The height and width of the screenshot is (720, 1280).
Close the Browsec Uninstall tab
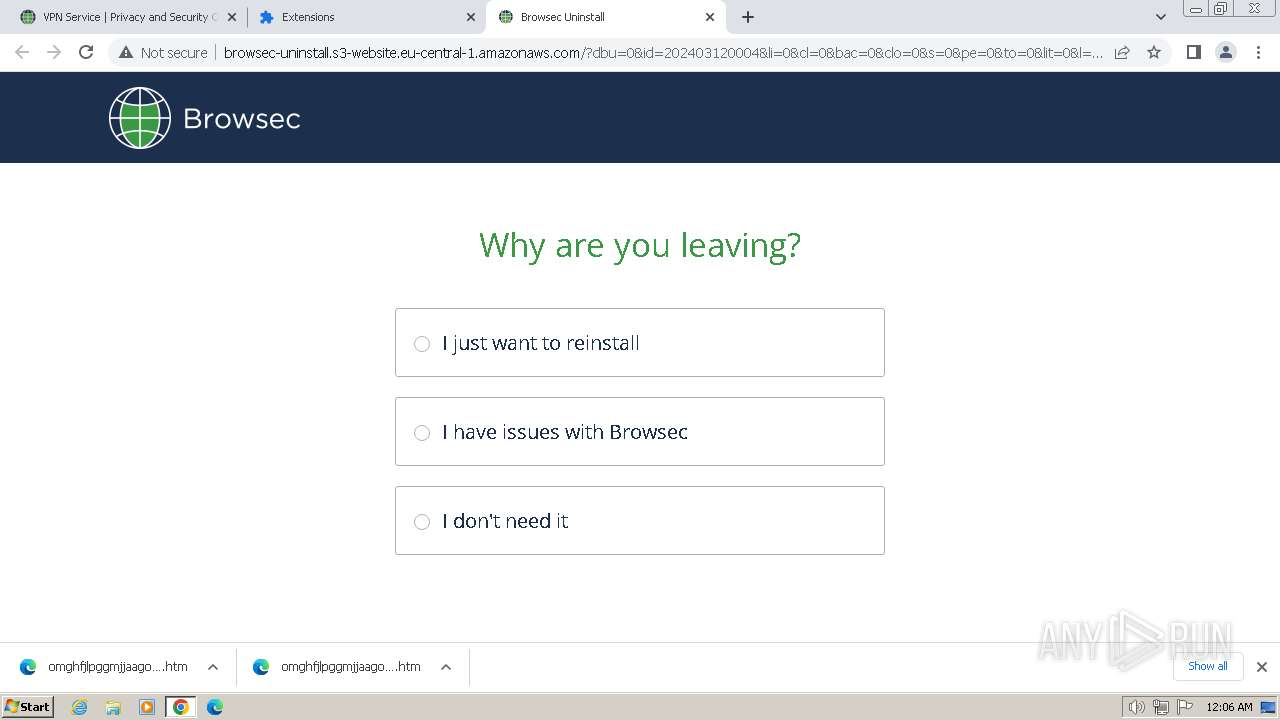[710, 17]
